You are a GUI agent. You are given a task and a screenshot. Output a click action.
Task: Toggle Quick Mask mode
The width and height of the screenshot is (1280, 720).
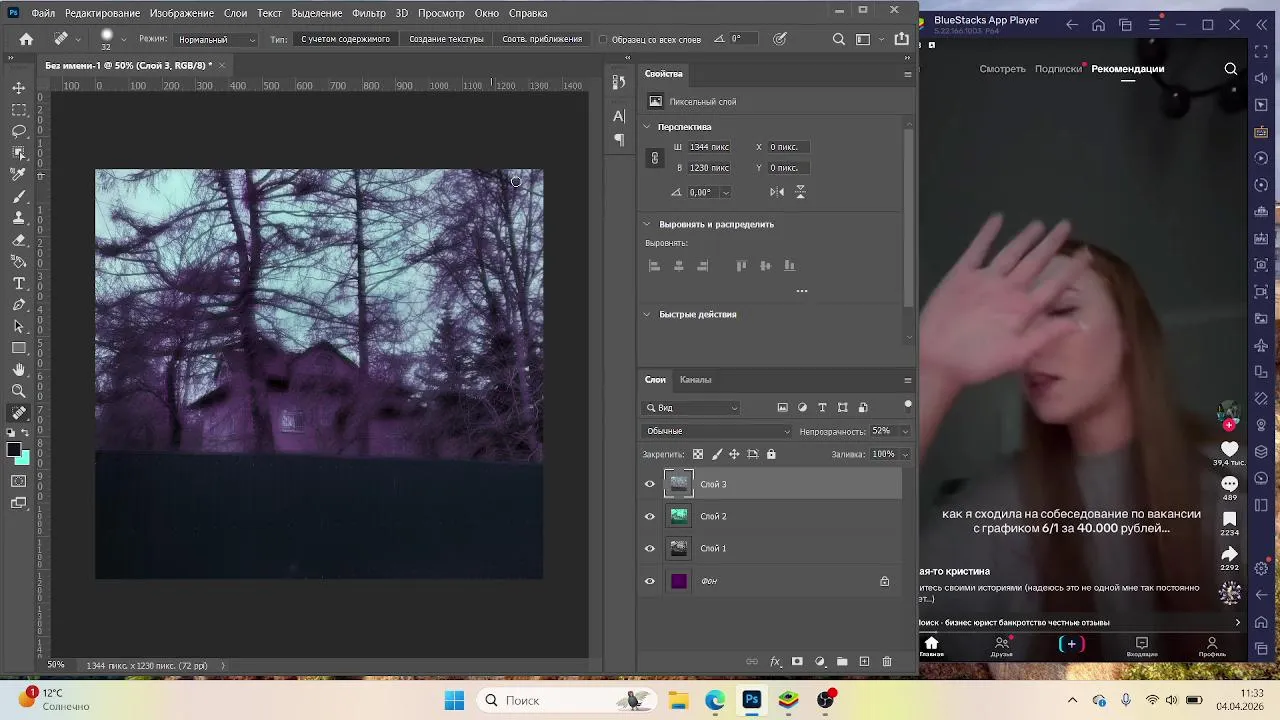(x=19, y=481)
